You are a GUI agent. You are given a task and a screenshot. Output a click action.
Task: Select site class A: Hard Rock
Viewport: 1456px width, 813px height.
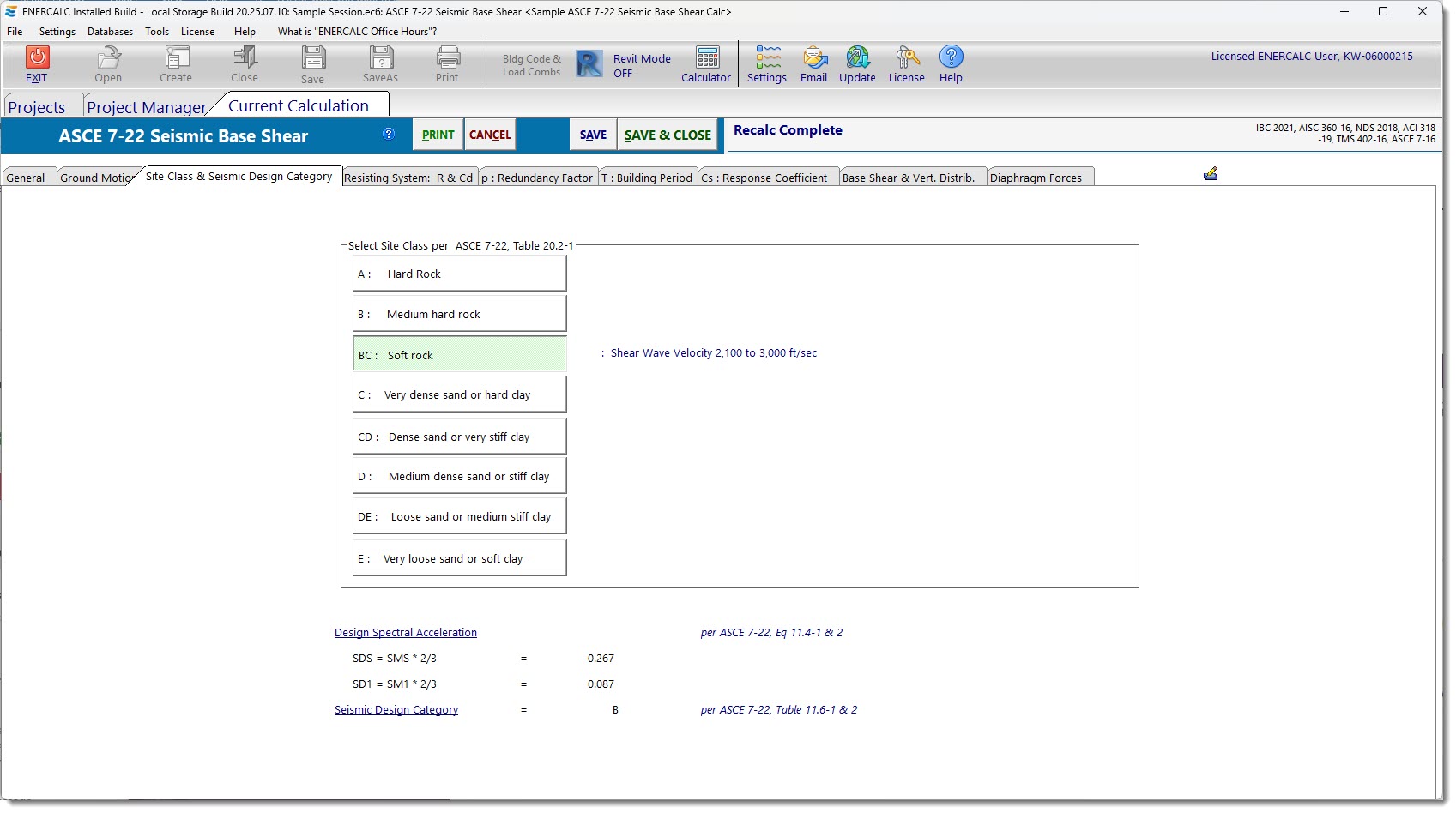pos(459,274)
